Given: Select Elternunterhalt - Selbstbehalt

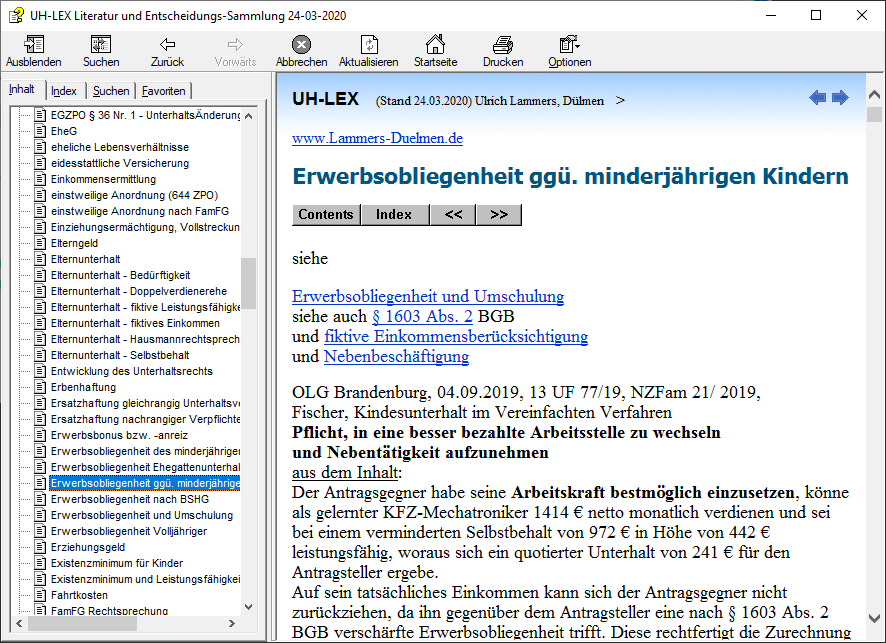Looking at the screenshot, I should [120, 355].
